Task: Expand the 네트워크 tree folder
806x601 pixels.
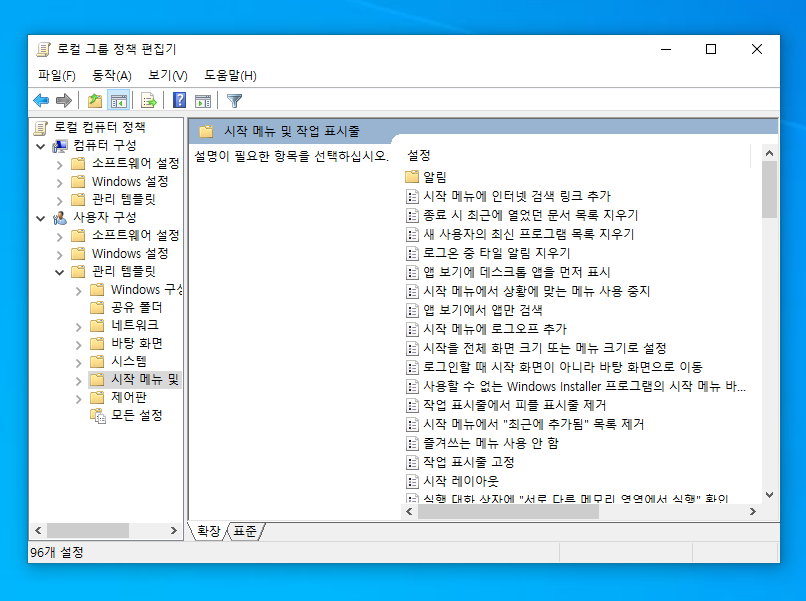Action: click(x=79, y=327)
